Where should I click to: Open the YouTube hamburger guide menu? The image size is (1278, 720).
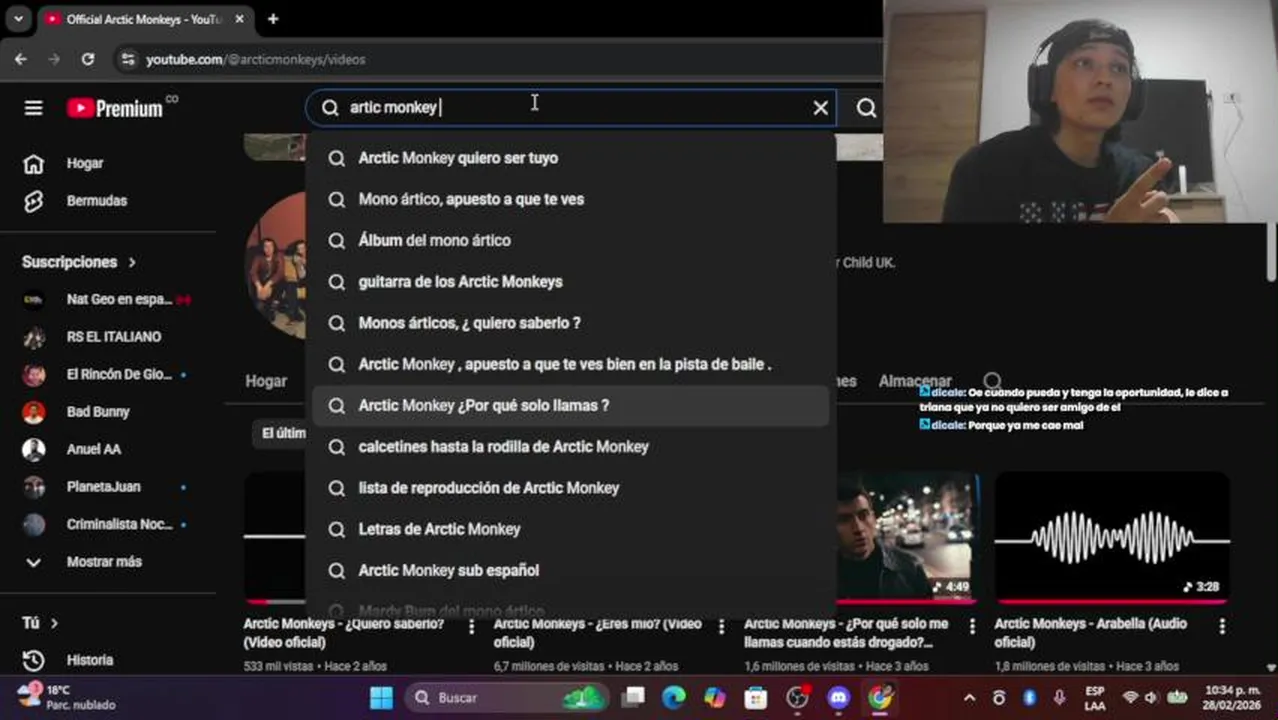pyautogui.click(x=33, y=108)
